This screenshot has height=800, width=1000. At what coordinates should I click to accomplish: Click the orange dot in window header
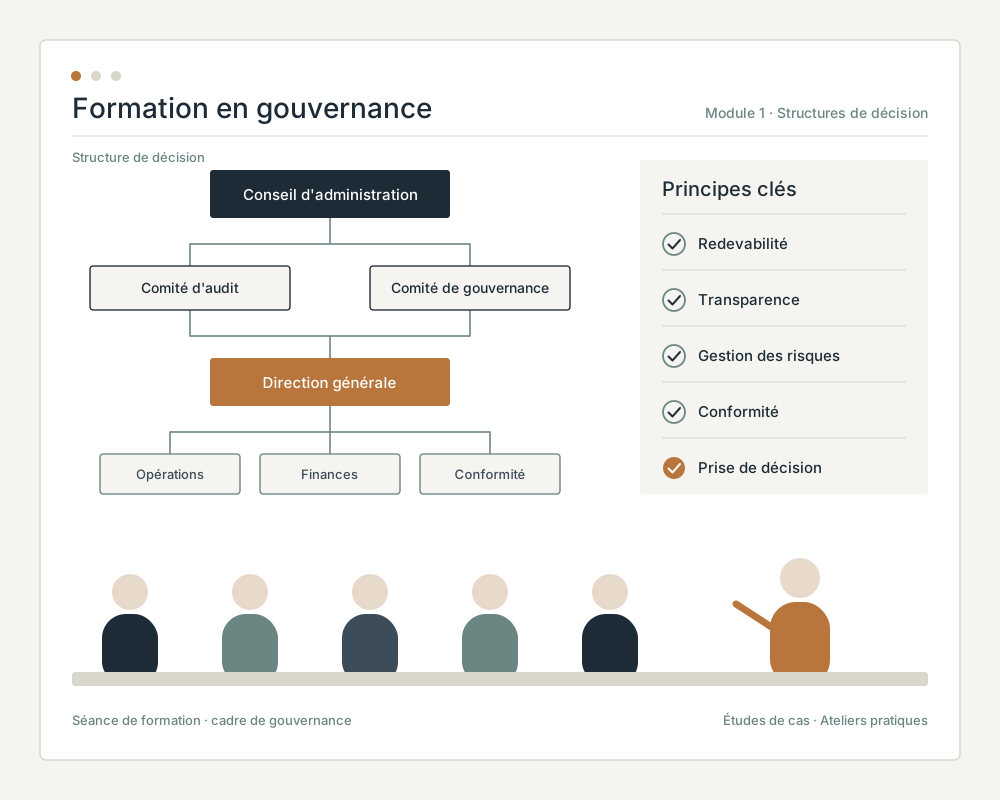tap(76, 76)
